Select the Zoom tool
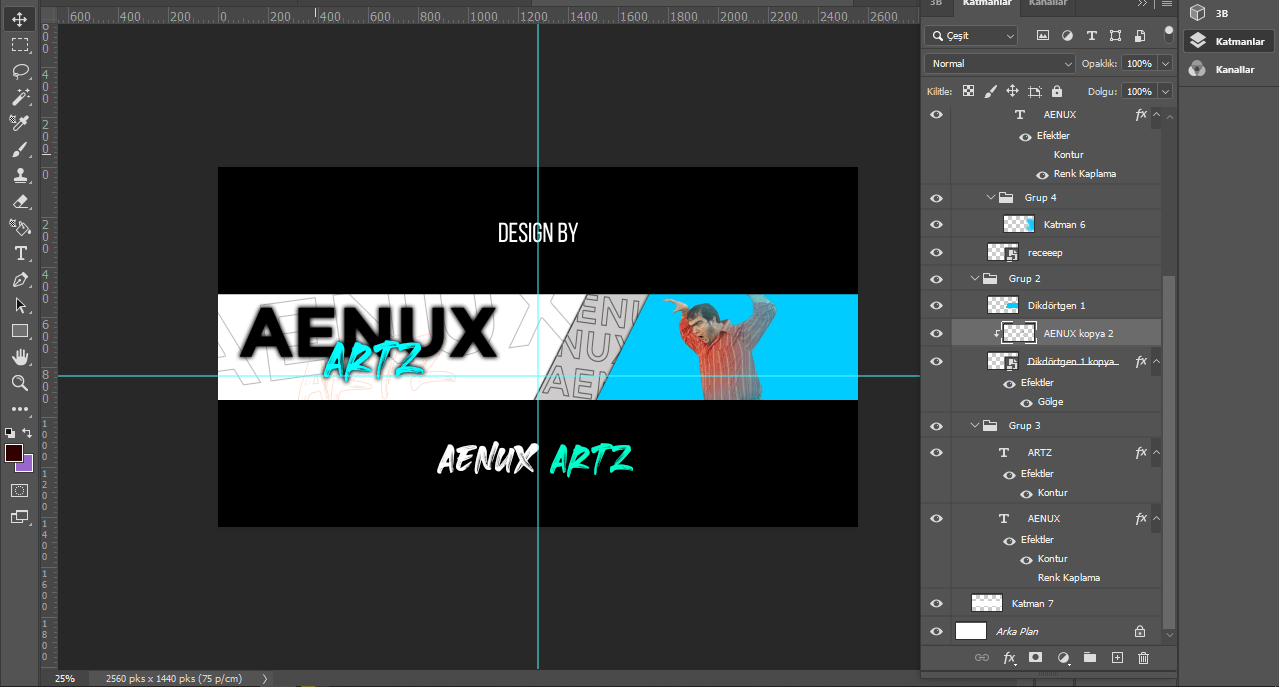 tap(20, 383)
